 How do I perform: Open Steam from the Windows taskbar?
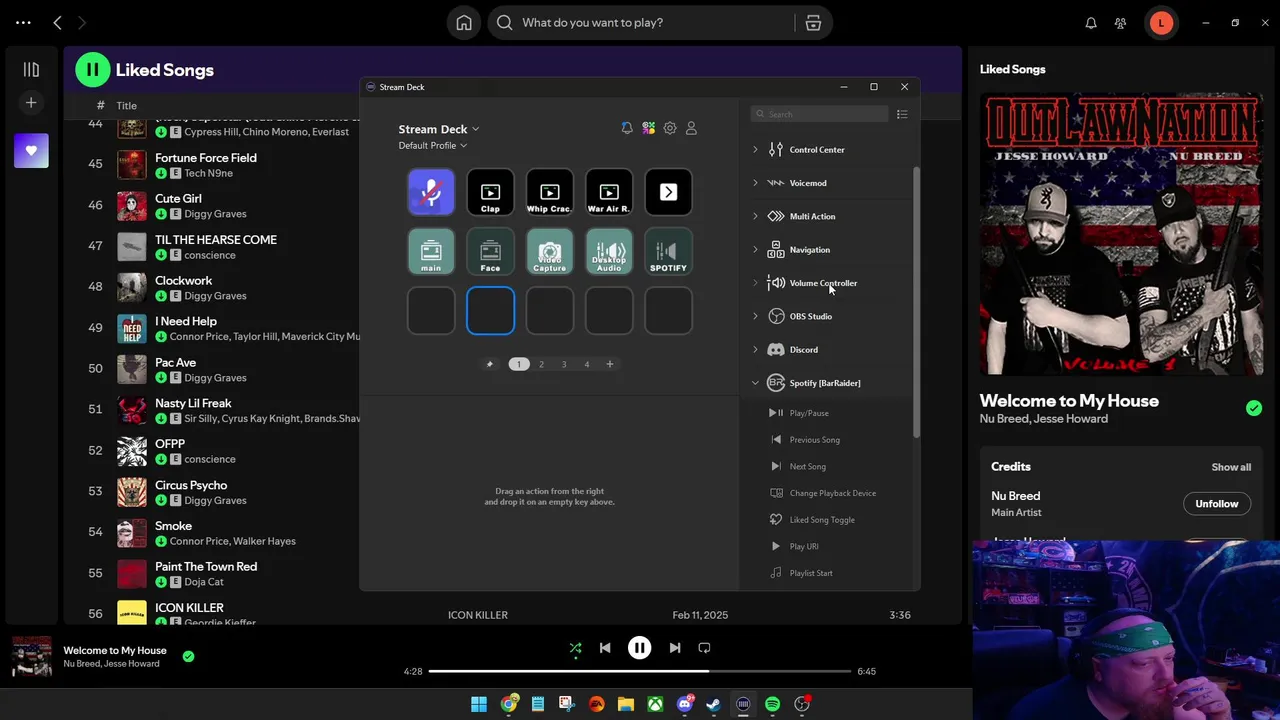click(x=713, y=704)
